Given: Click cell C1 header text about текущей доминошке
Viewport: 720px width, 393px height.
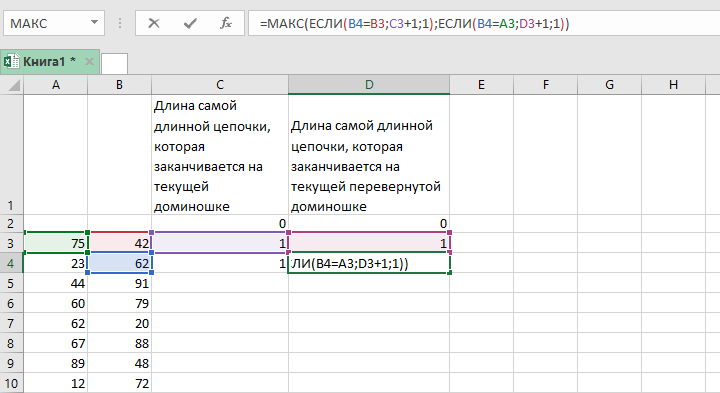Looking at the screenshot, I should coord(220,154).
